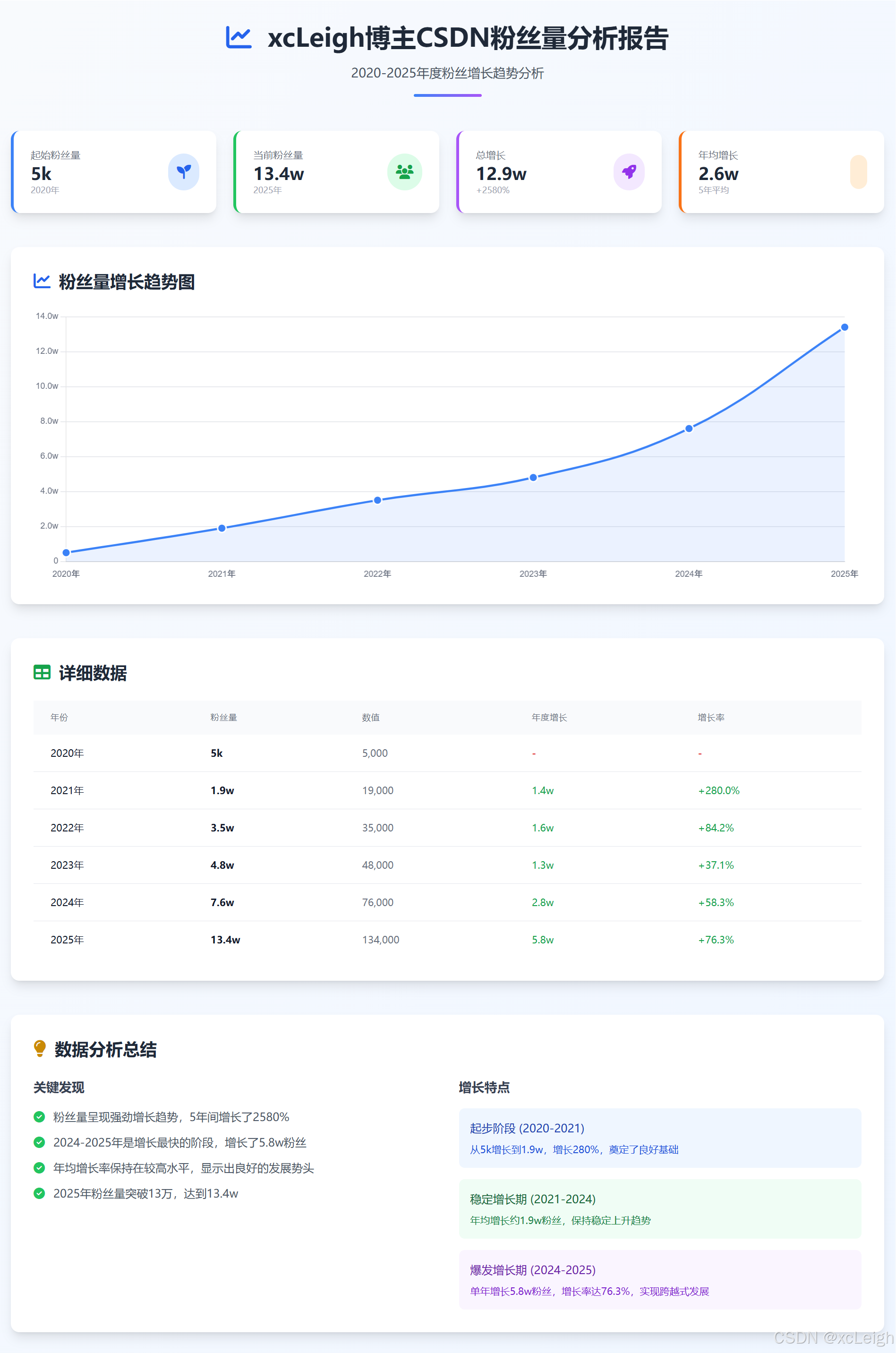Click the 2023年 data point on the chart
This screenshot has width=896, height=1353.
[533, 477]
